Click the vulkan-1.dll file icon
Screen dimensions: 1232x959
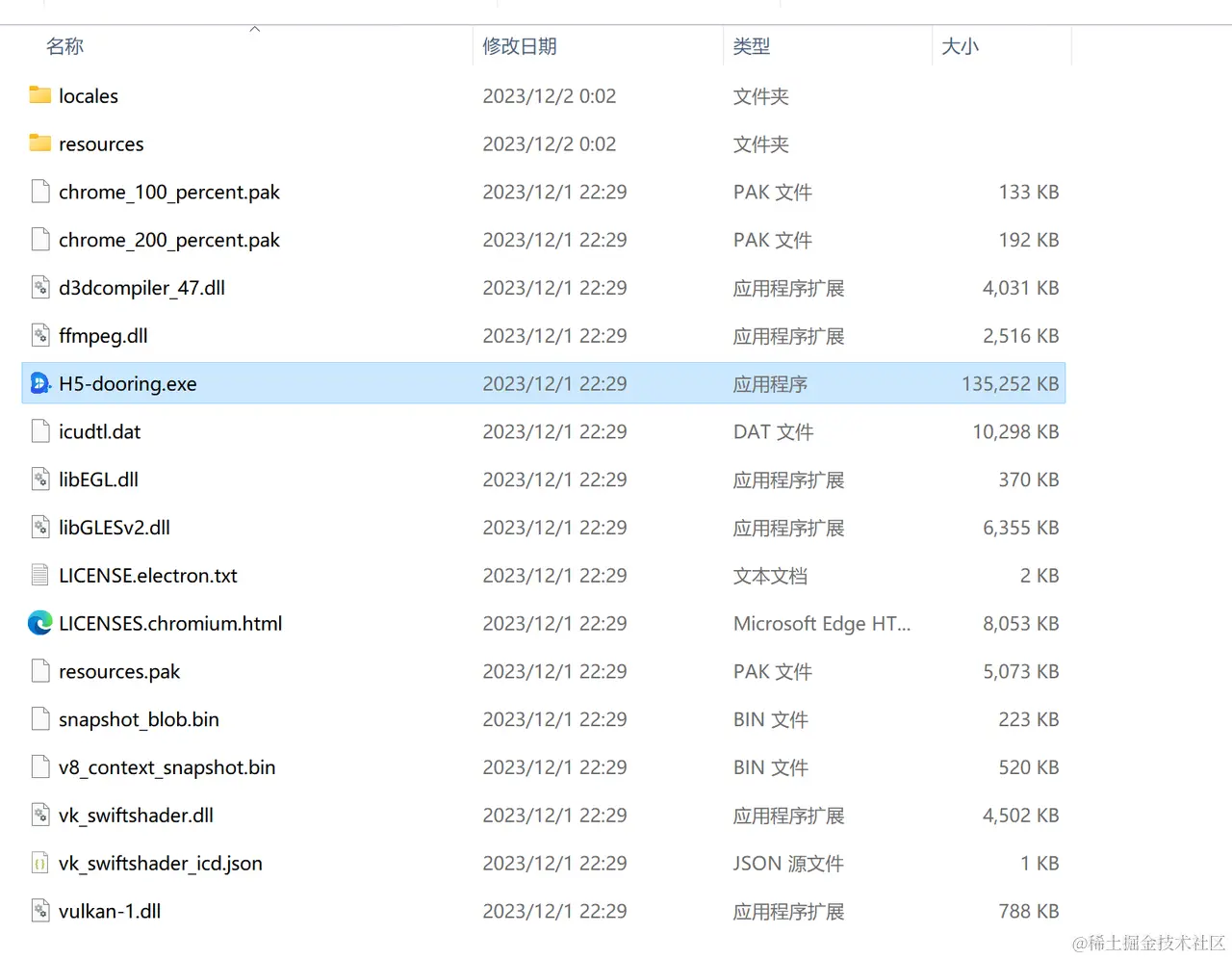tap(39, 911)
